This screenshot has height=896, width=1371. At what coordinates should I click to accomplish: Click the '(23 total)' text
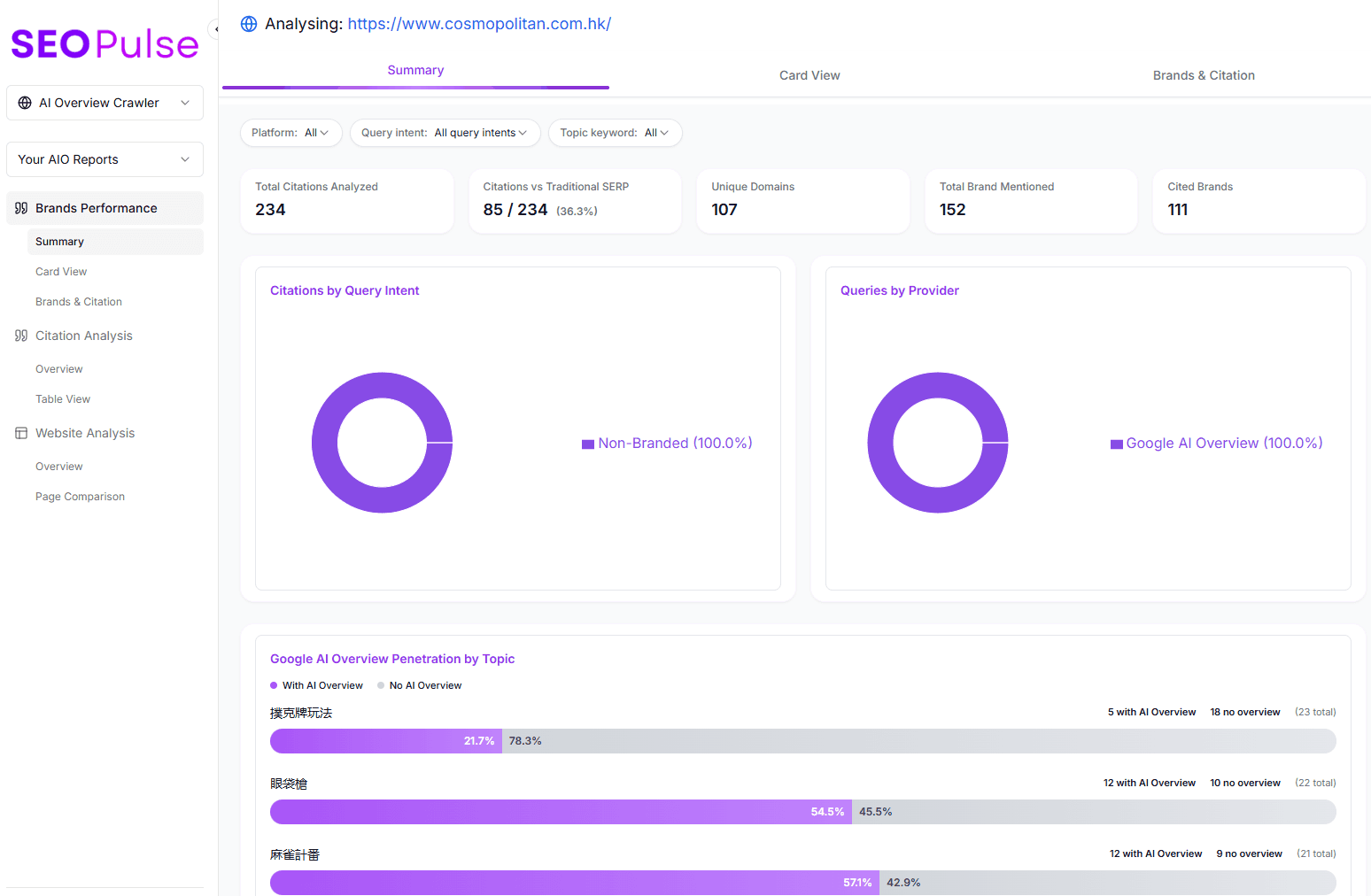point(1315,712)
